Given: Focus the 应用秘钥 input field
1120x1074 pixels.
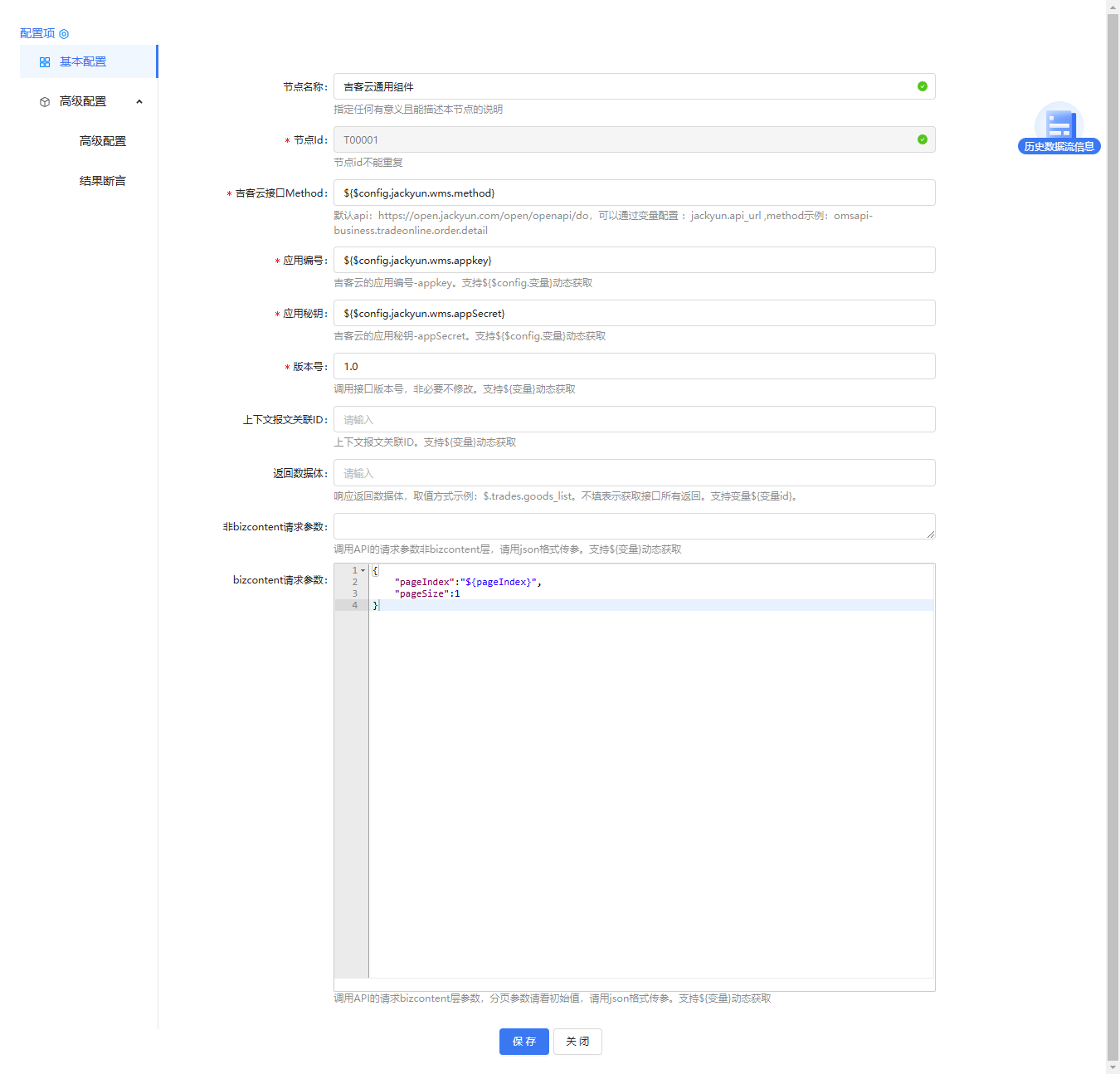Looking at the screenshot, I should pos(634,313).
